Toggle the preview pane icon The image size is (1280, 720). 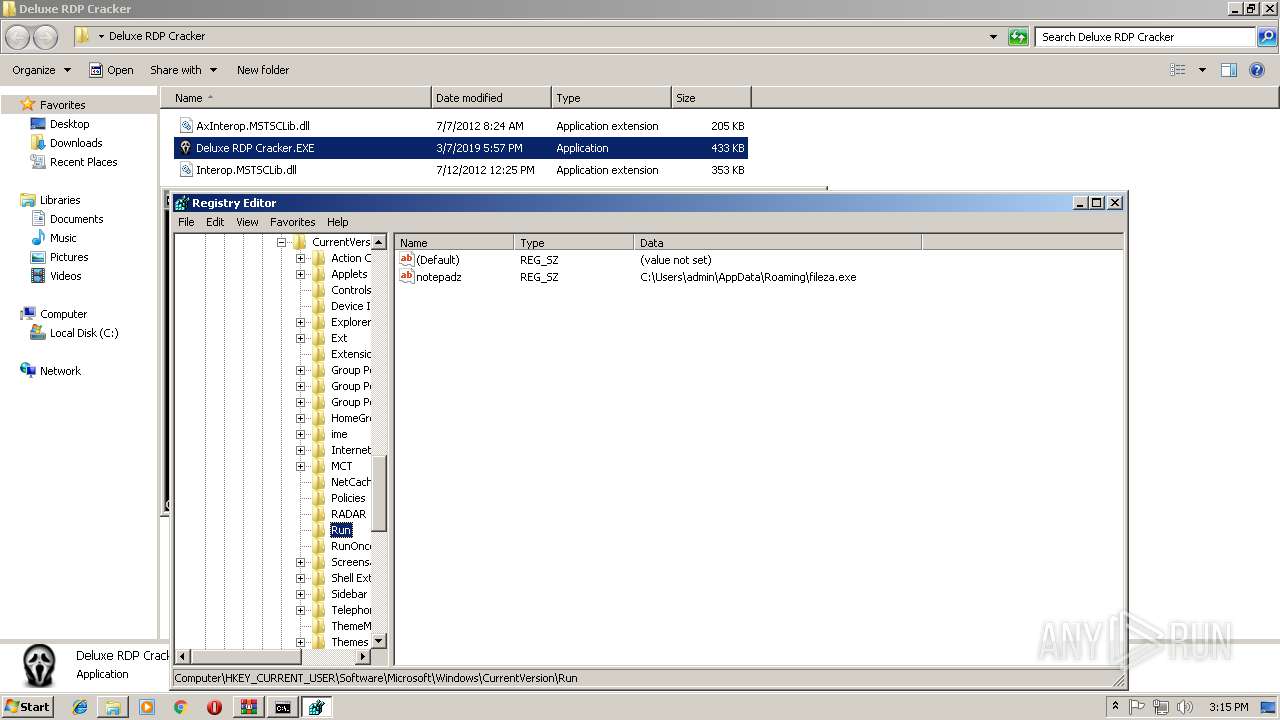(x=1229, y=70)
